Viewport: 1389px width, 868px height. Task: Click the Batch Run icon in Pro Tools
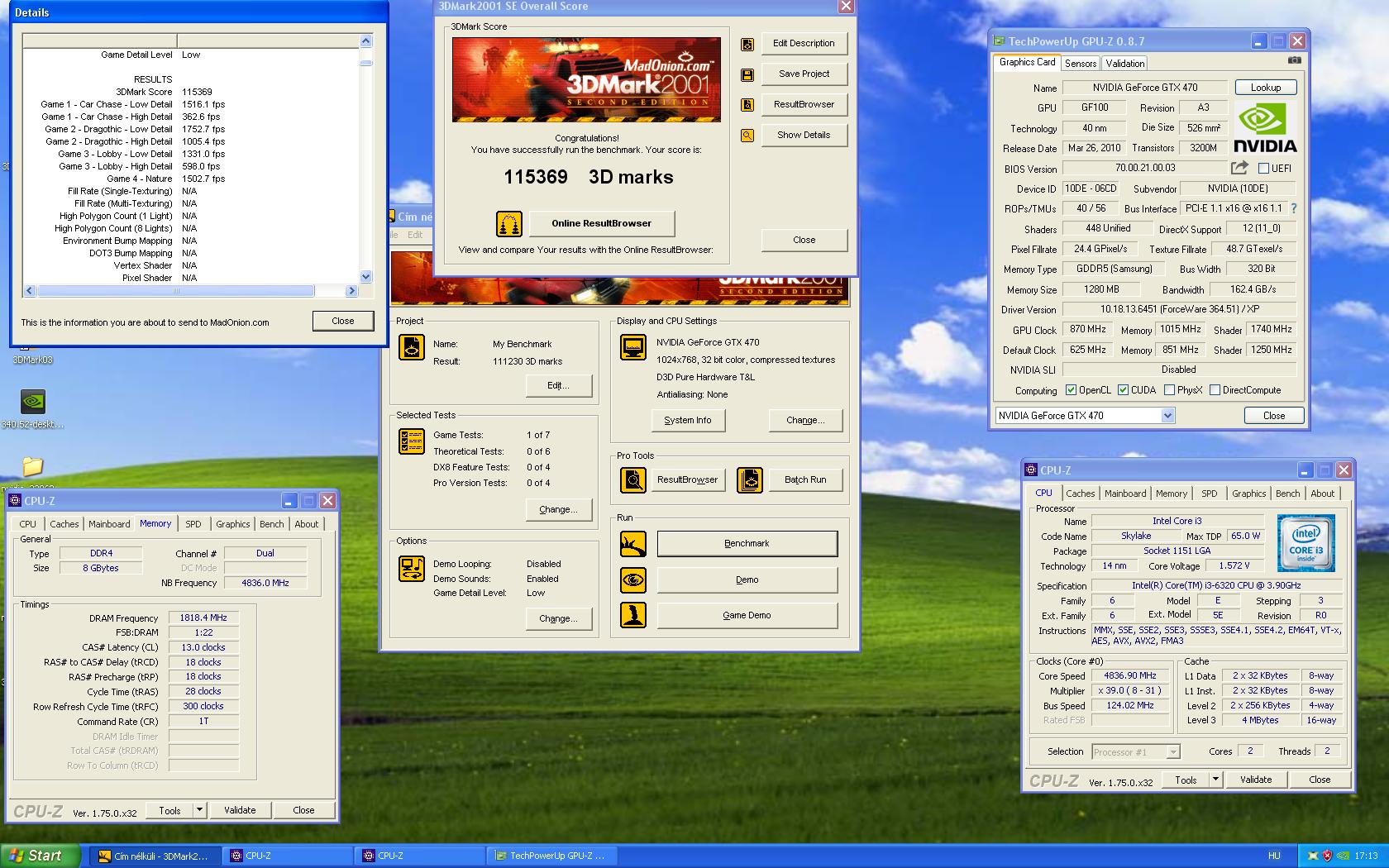tap(750, 480)
